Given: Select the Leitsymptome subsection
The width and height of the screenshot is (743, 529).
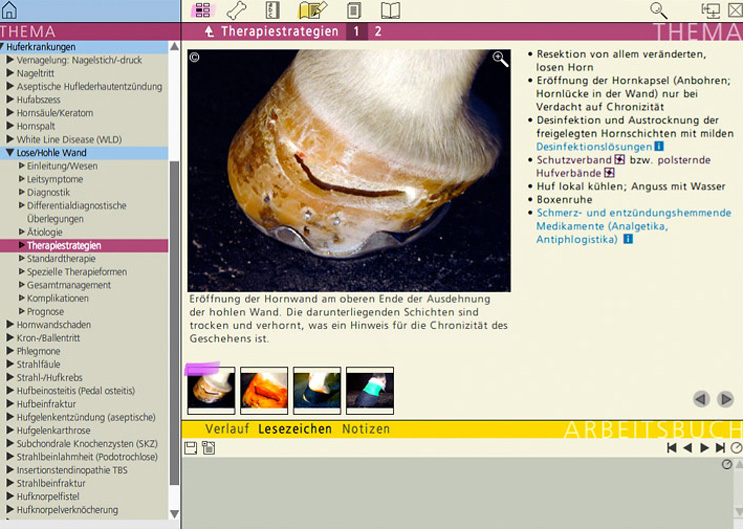Looking at the screenshot, I should coord(55,179).
